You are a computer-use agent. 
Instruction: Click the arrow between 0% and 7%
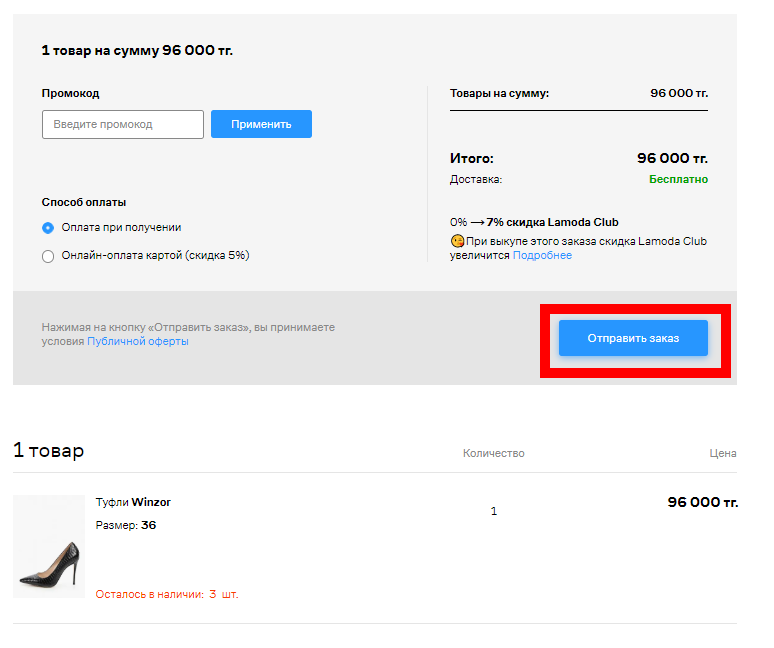pyautogui.click(x=477, y=222)
